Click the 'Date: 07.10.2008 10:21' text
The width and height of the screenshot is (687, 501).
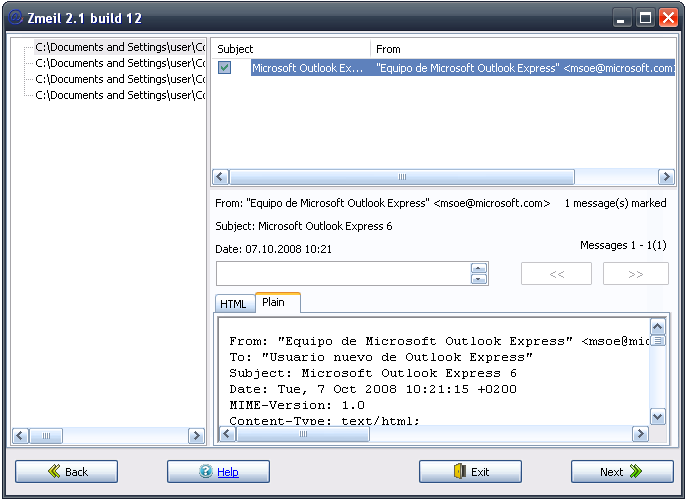[x=273, y=249]
